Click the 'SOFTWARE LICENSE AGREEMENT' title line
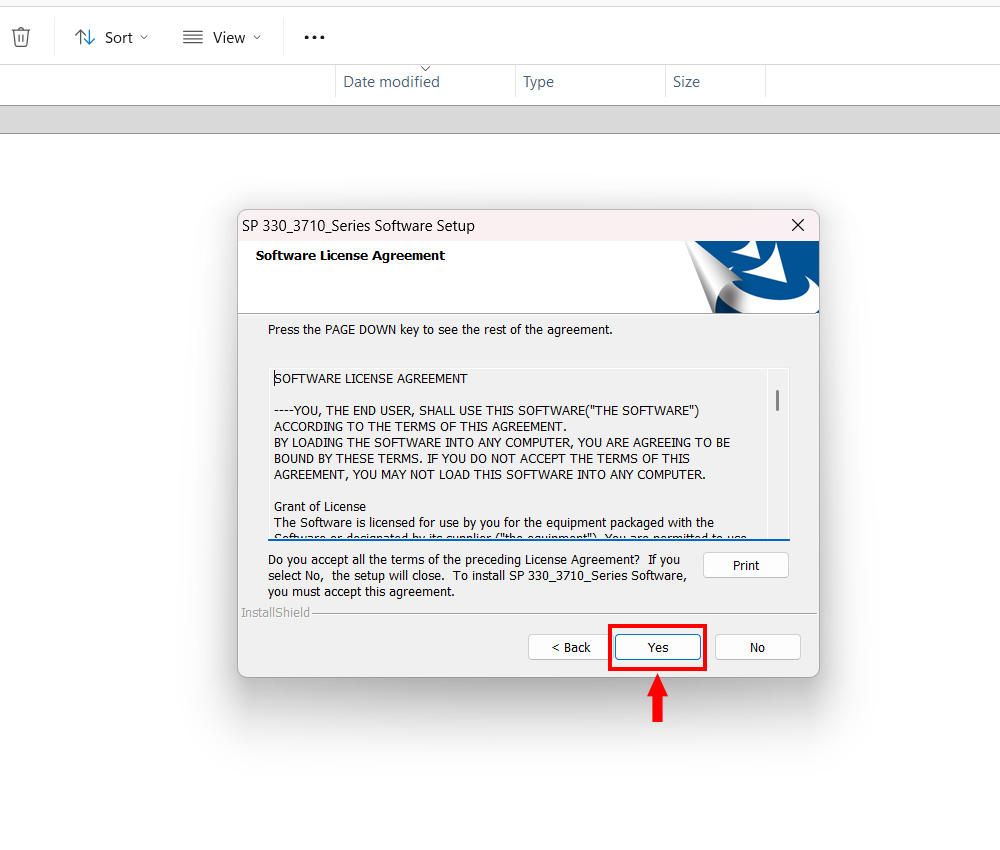This screenshot has height=850, width=1000. pos(371,379)
